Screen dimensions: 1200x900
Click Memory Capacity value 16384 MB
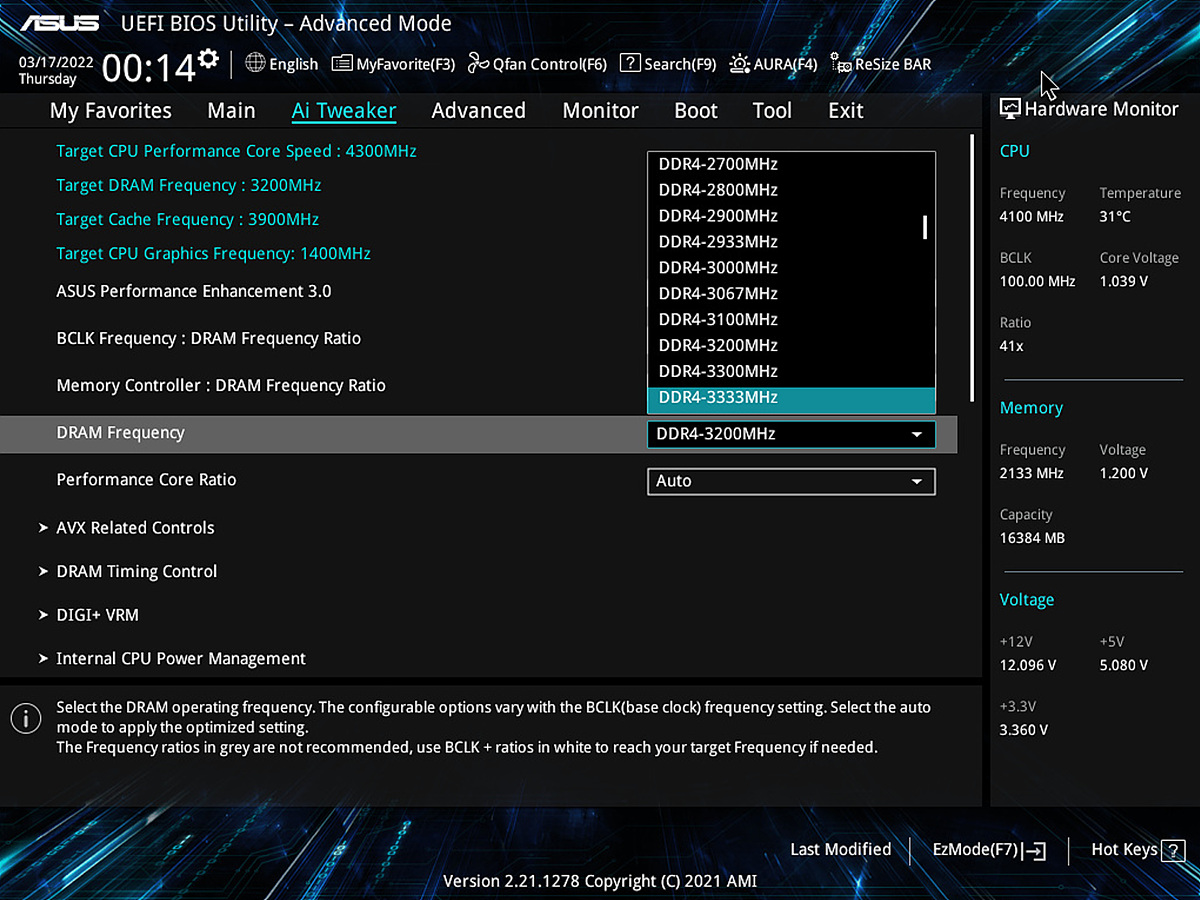(1032, 538)
